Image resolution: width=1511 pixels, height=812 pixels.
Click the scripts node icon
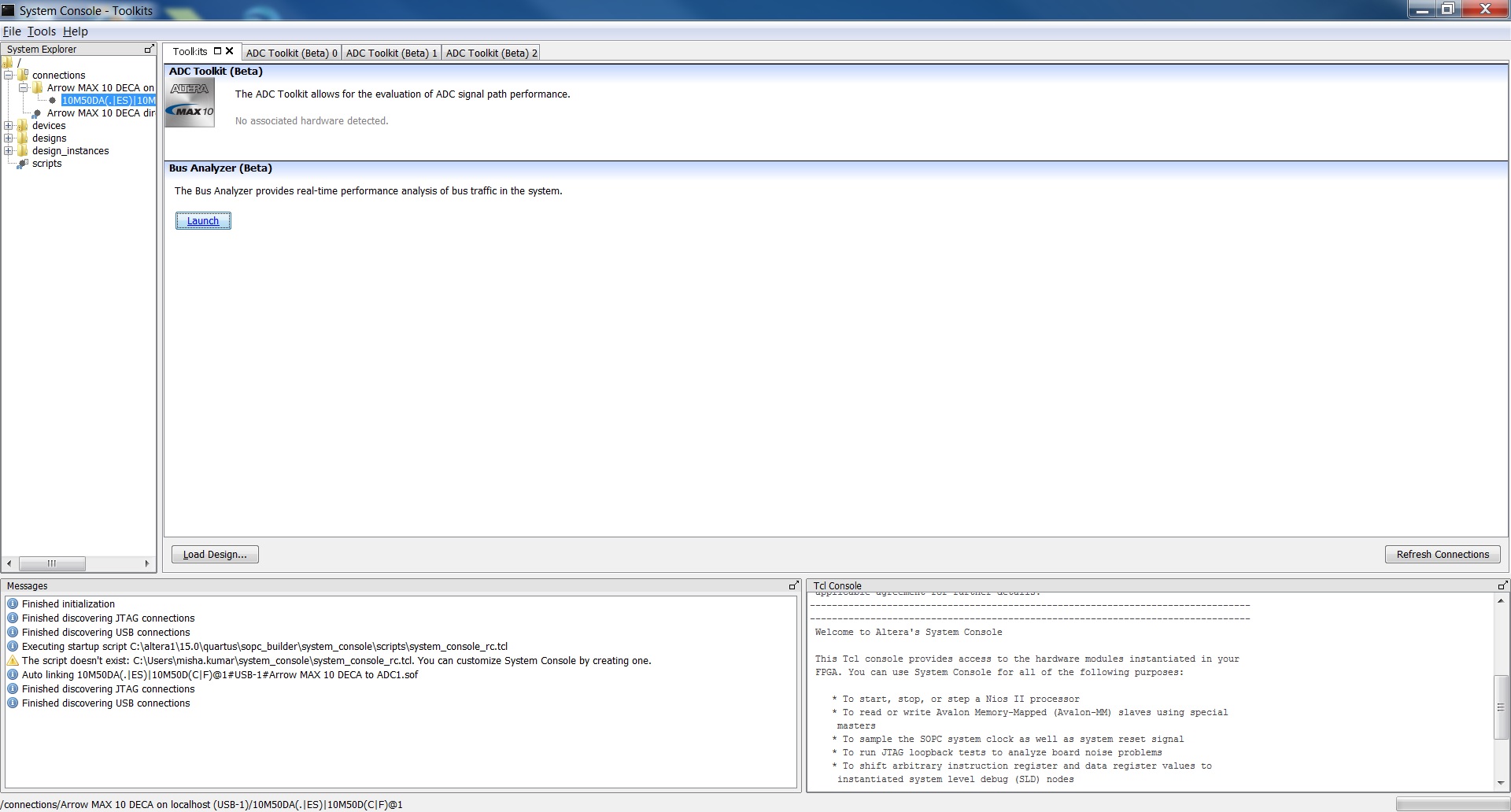[23, 164]
